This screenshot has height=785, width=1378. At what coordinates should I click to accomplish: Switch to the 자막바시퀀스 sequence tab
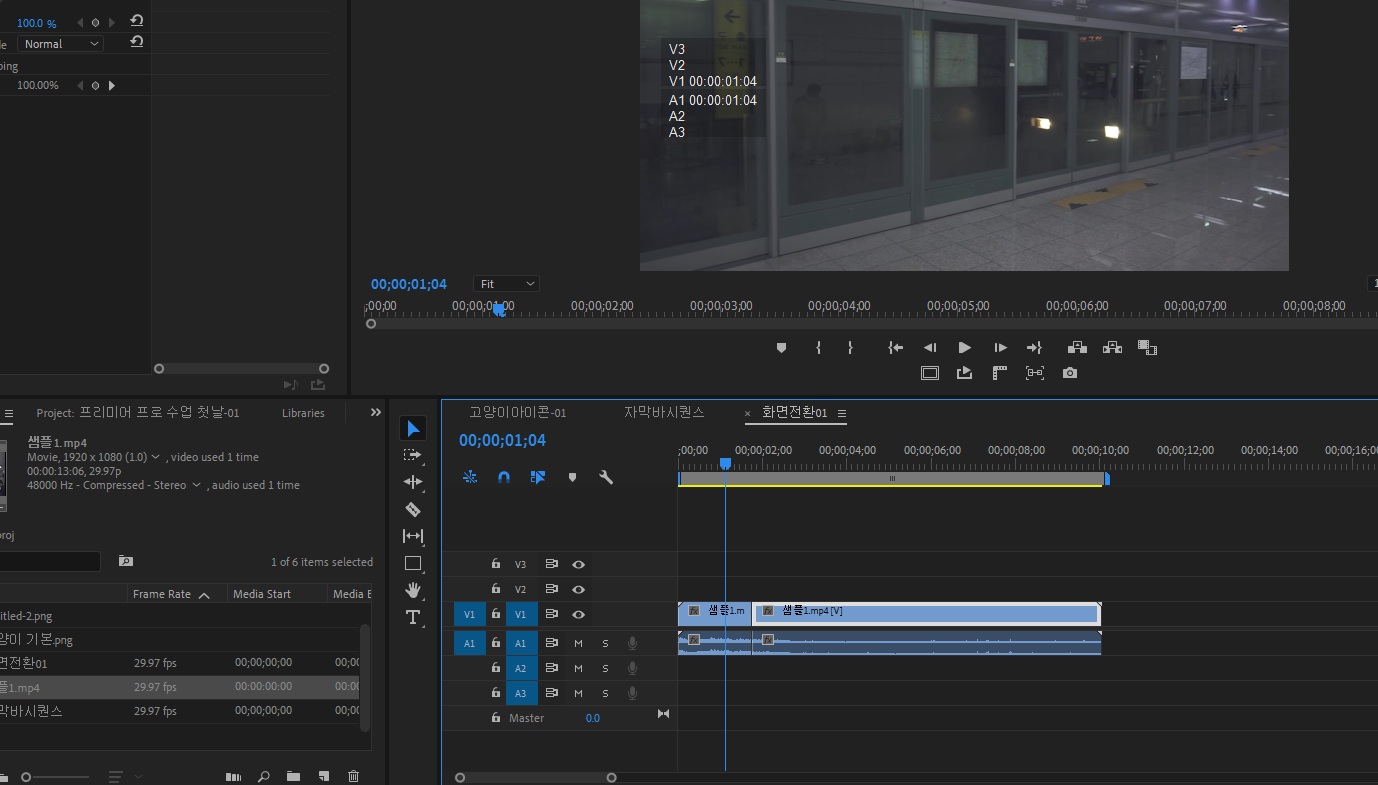click(664, 412)
